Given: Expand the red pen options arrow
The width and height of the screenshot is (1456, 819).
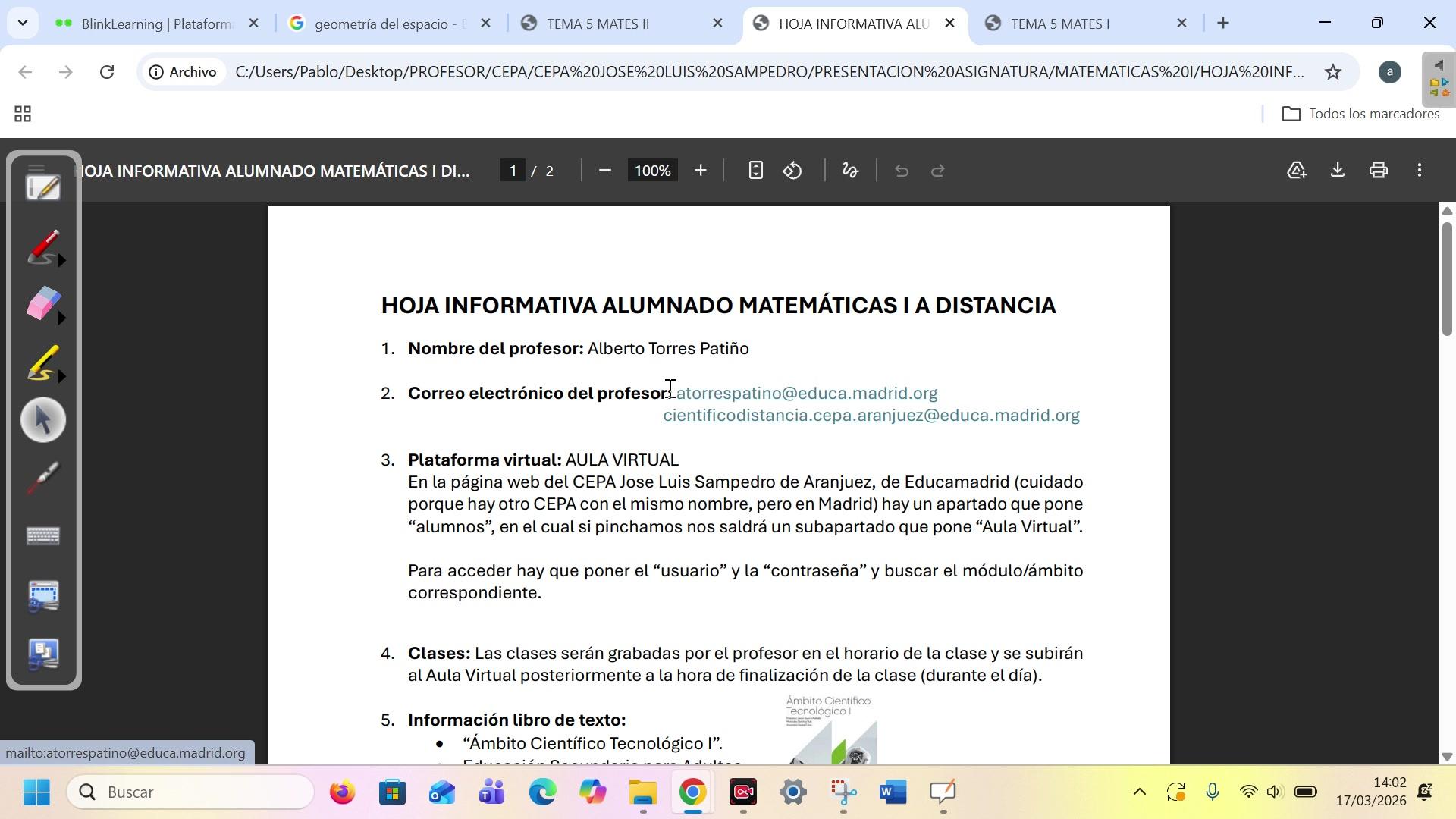Looking at the screenshot, I should [62, 261].
